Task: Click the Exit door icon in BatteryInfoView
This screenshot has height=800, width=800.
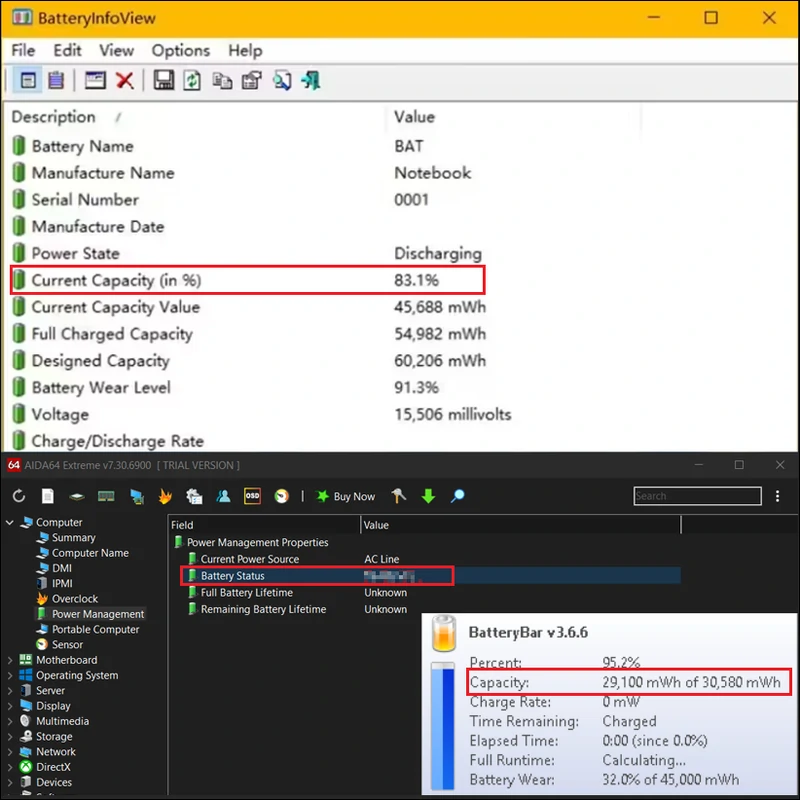Action: coord(311,81)
